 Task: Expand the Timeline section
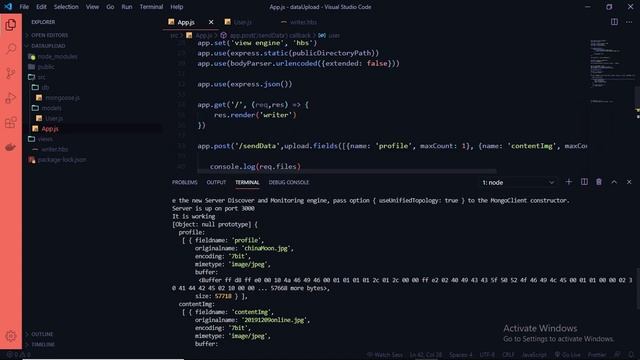pyautogui.click(x=43, y=344)
